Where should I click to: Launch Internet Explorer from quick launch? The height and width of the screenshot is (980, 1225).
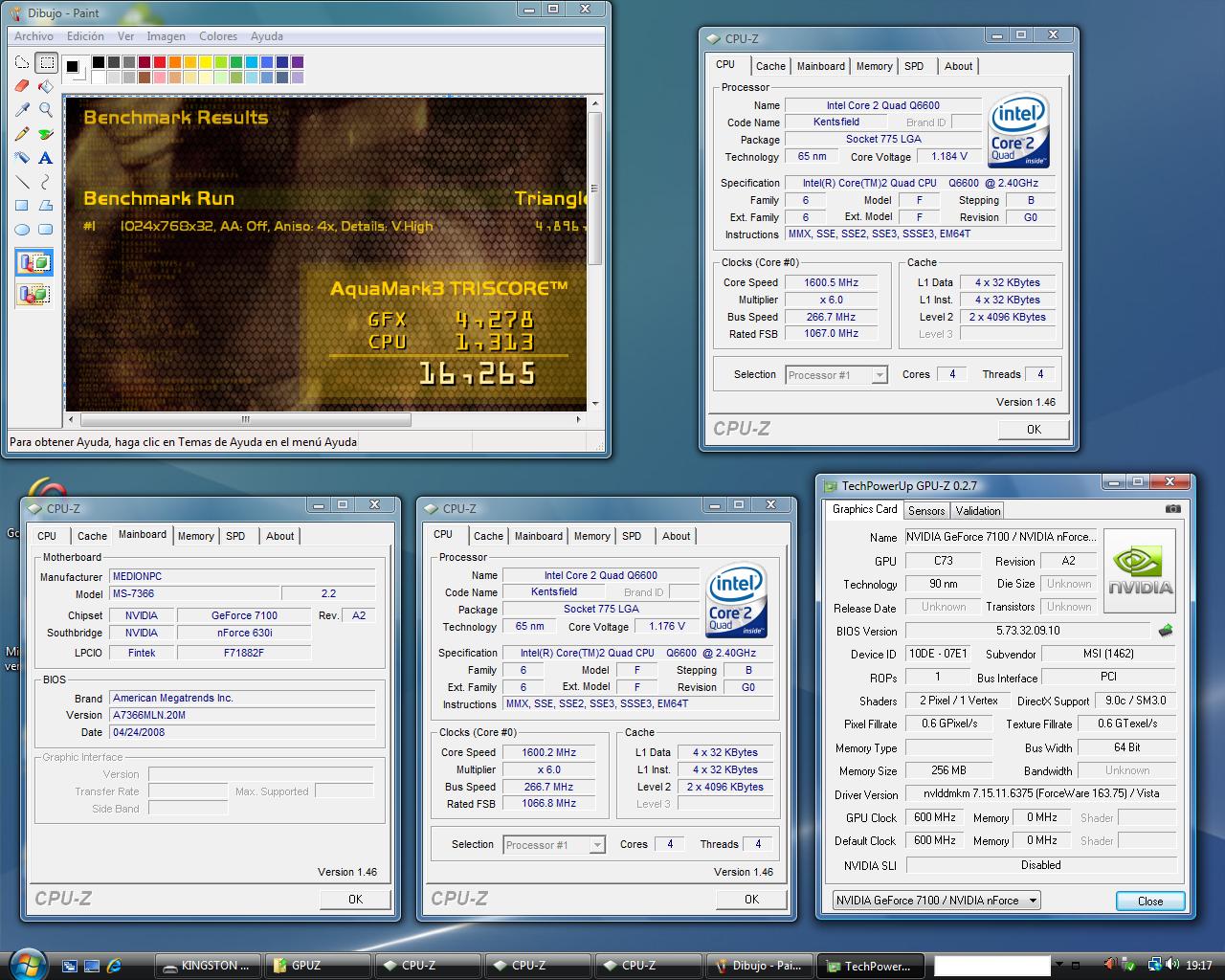pos(114,966)
